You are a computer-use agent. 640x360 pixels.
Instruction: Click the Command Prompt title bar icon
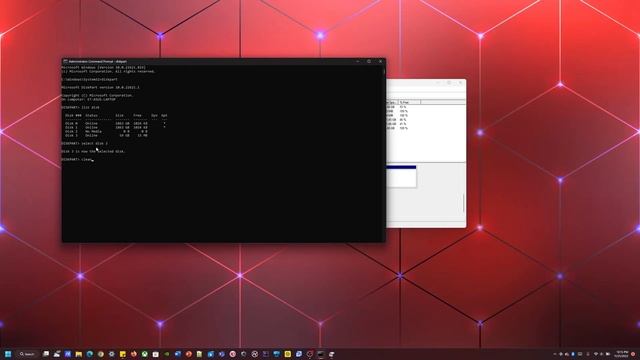[x=65, y=62]
